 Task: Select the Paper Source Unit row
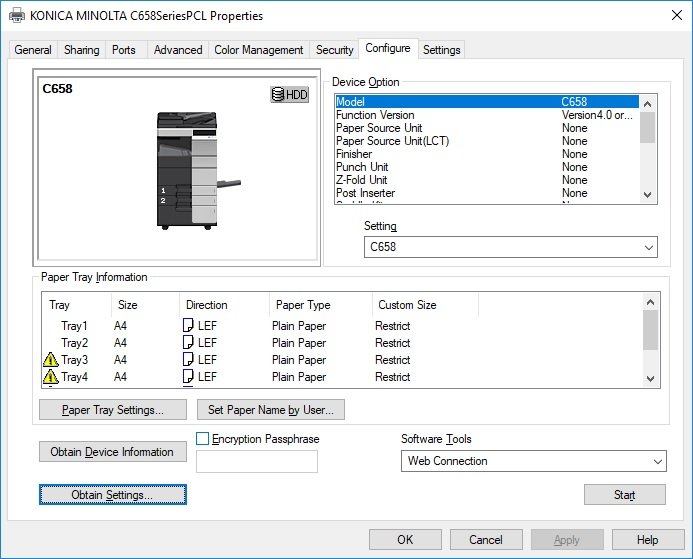[487, 128]
